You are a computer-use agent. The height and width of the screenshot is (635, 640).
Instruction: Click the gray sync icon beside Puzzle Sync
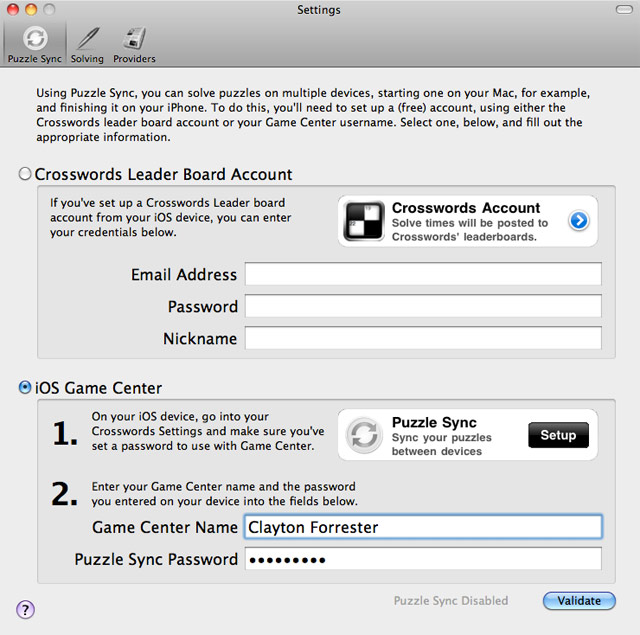[x=364, y=435]
